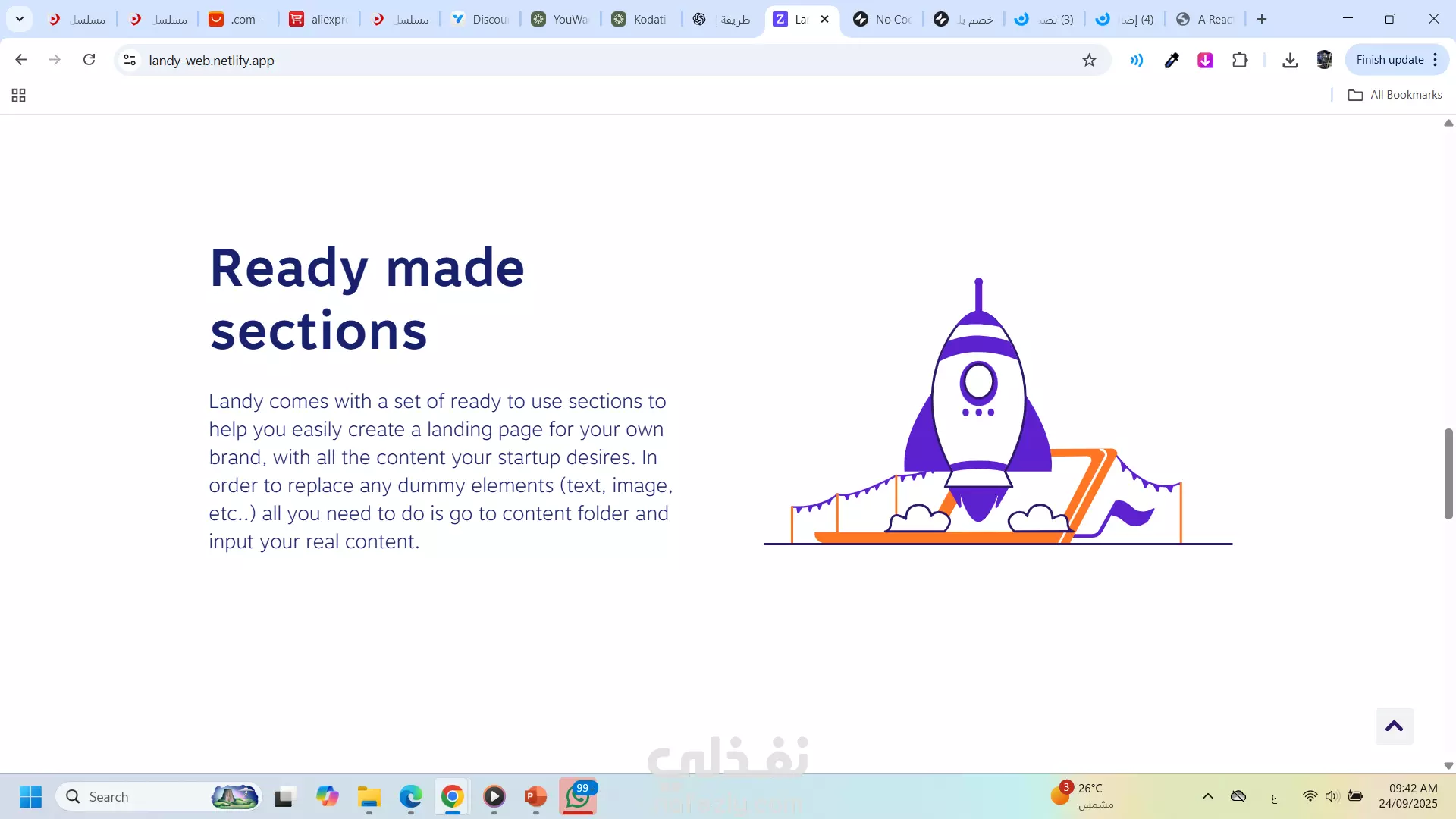Open the apps grid in bookmarks bar
Viewport: 1456px width, 819px height.
[x=19, y=95]
